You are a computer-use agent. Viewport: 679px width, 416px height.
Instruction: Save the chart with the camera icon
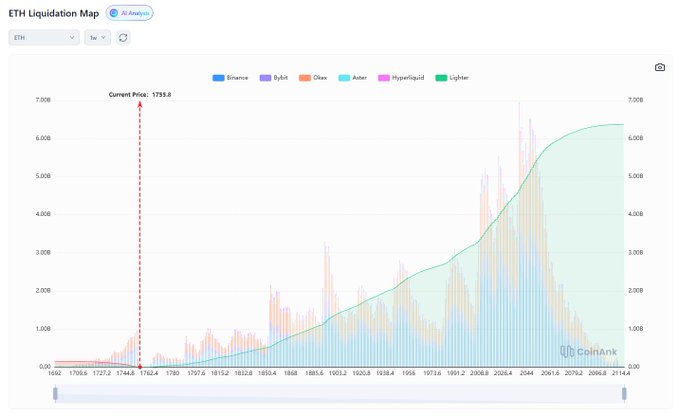[x=660, y=67]
